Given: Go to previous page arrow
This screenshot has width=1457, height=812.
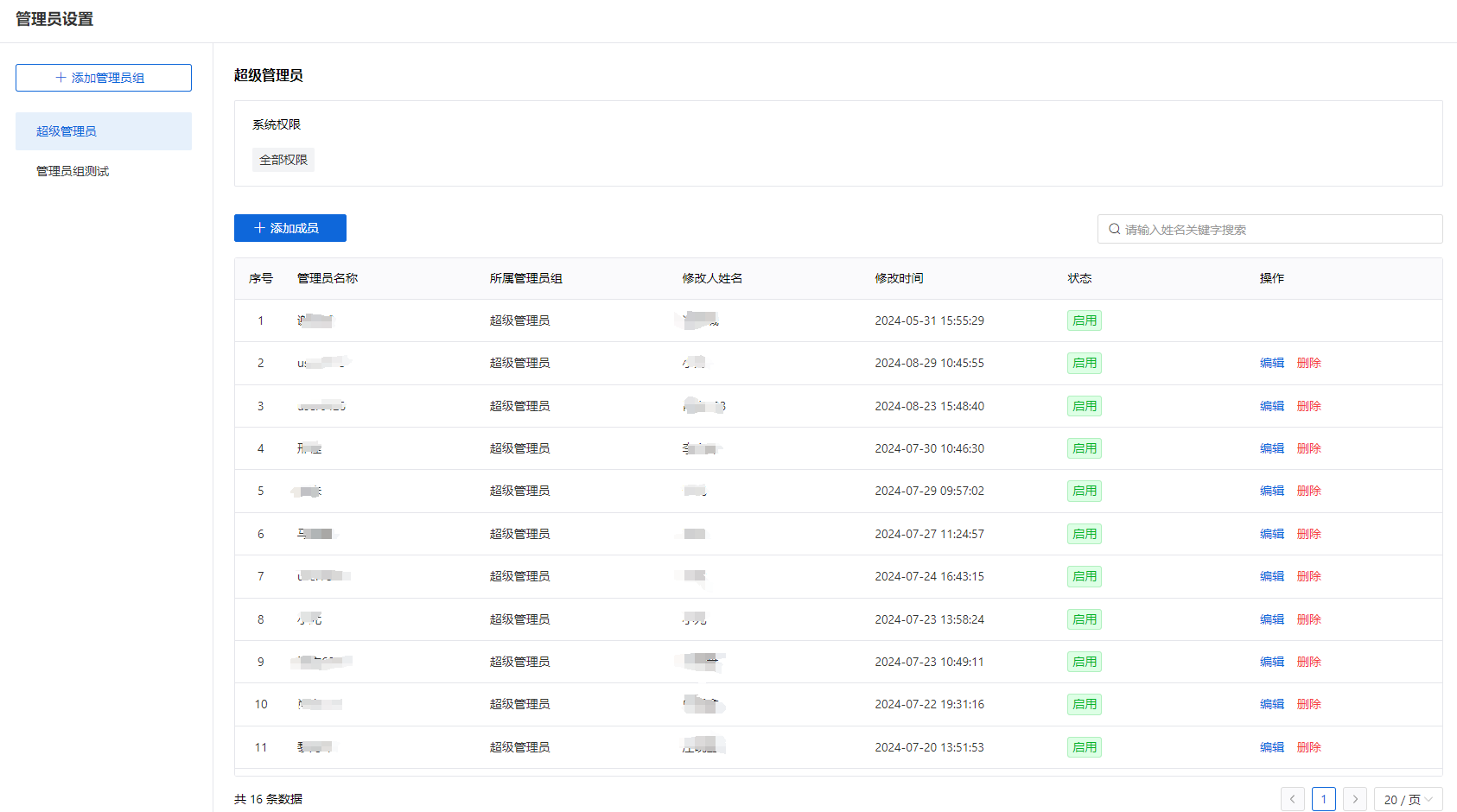Looking at the screenshot, I should [1292, 799].
